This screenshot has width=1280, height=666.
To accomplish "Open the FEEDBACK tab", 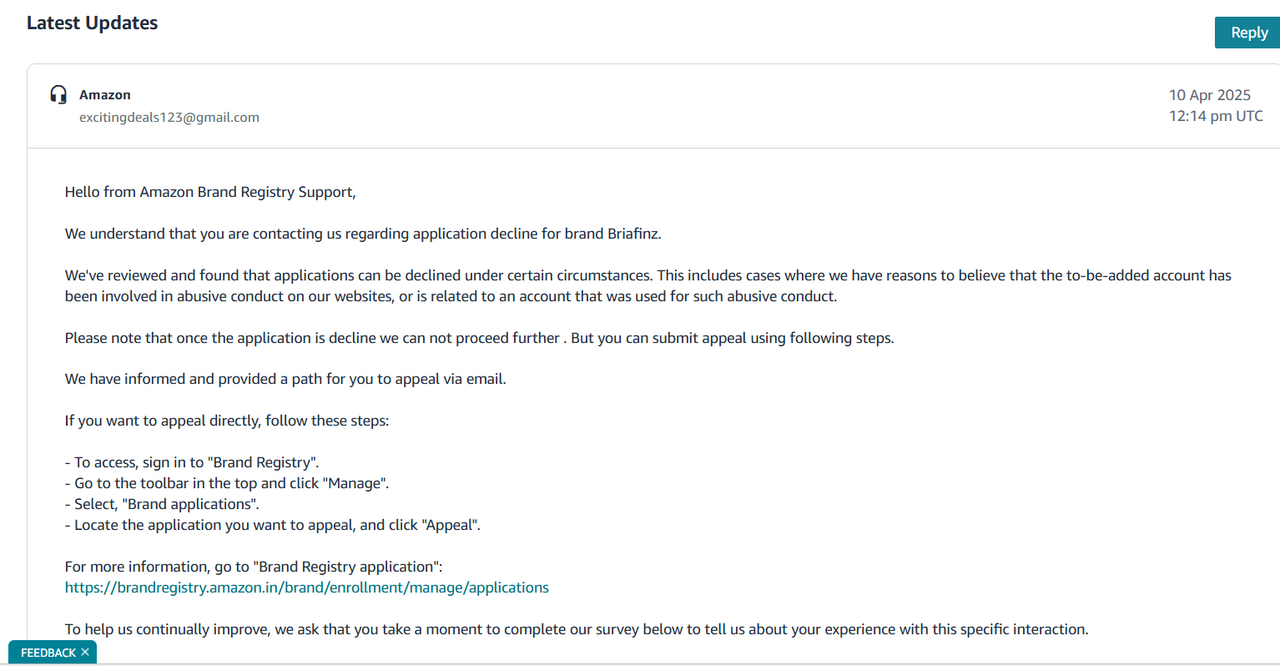I will point(48,653).
